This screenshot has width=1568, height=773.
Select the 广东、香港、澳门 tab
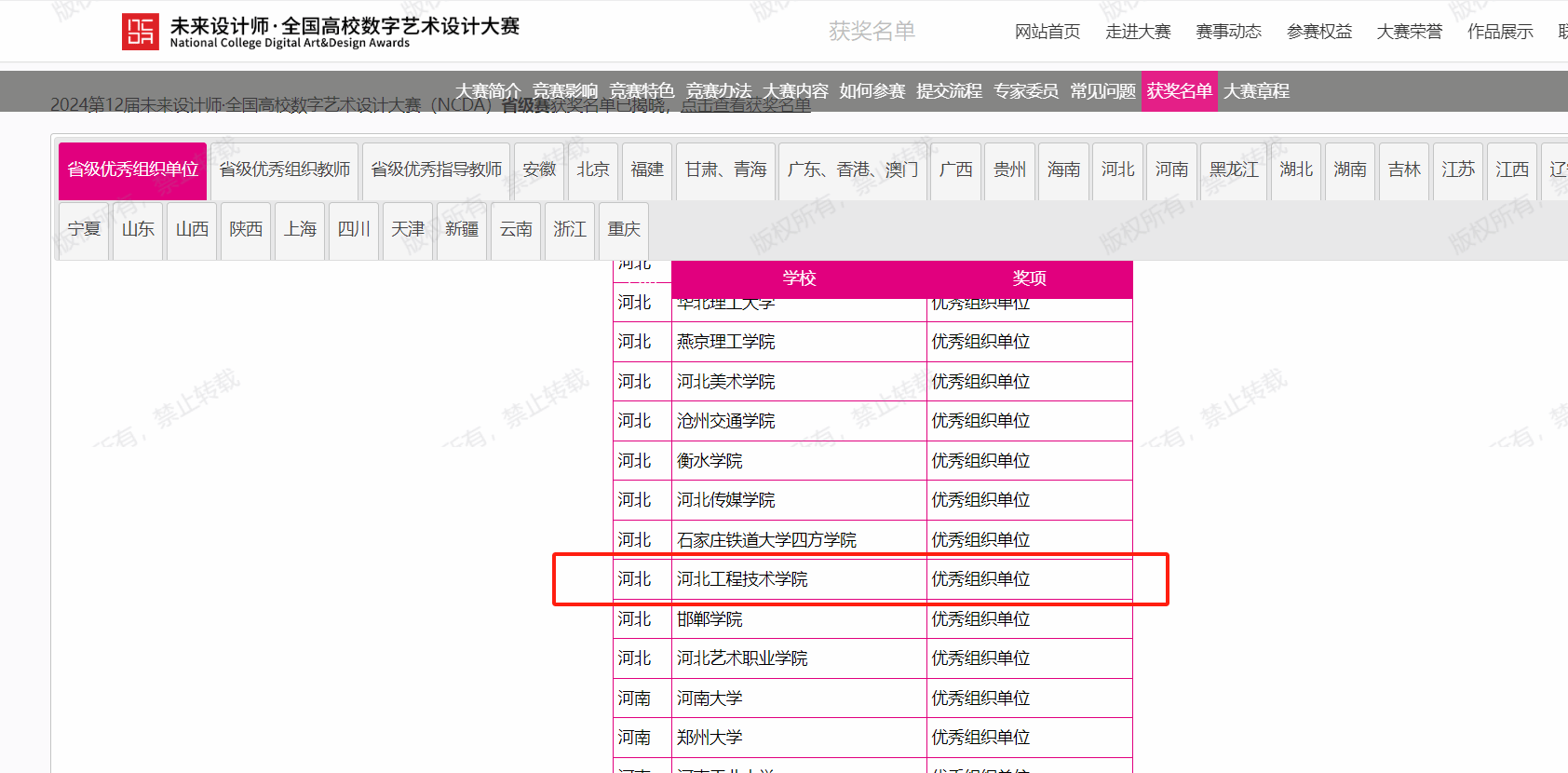tap(852, 170)
